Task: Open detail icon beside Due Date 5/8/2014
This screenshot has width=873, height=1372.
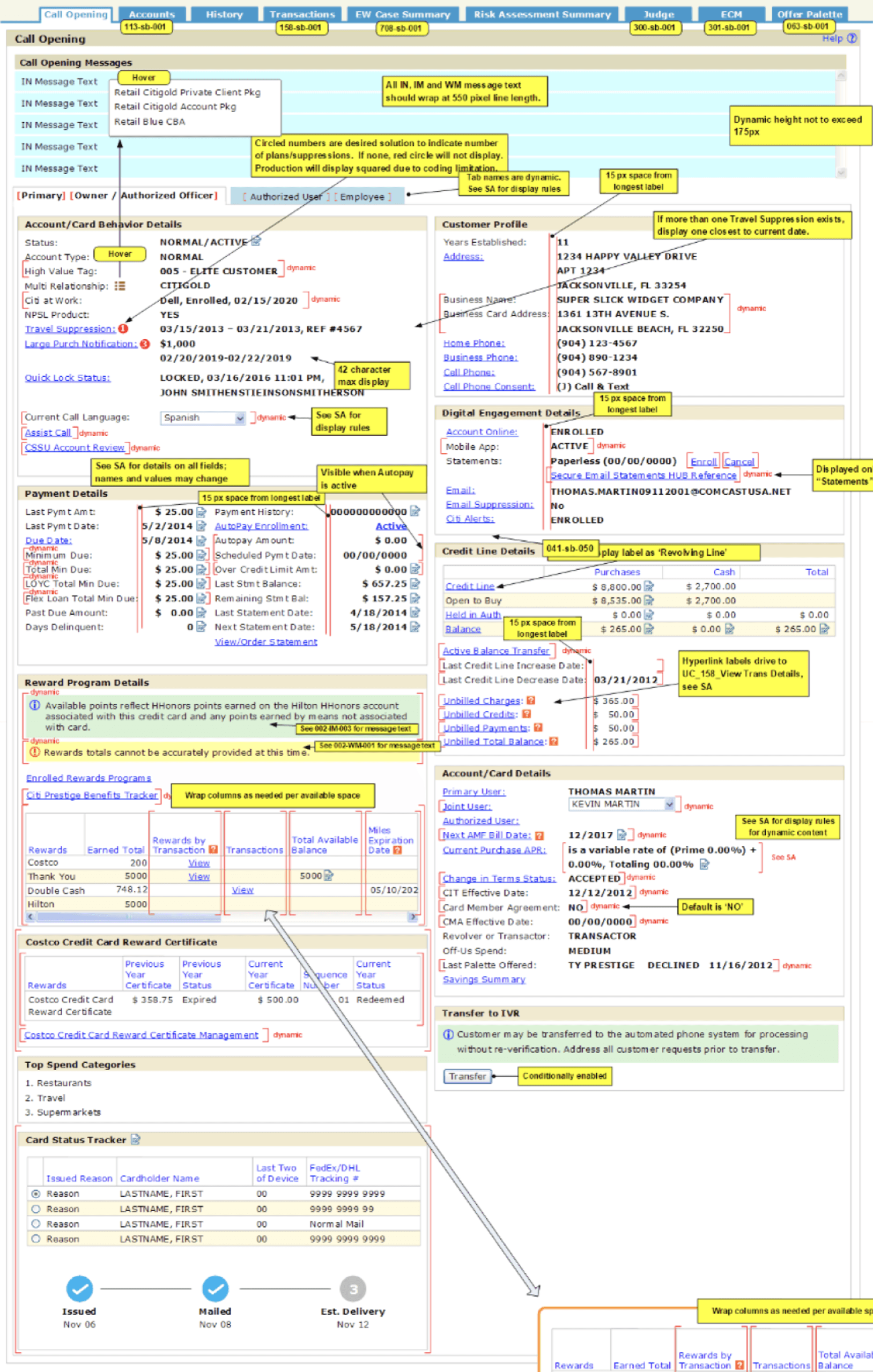Action: coord(201,540)
